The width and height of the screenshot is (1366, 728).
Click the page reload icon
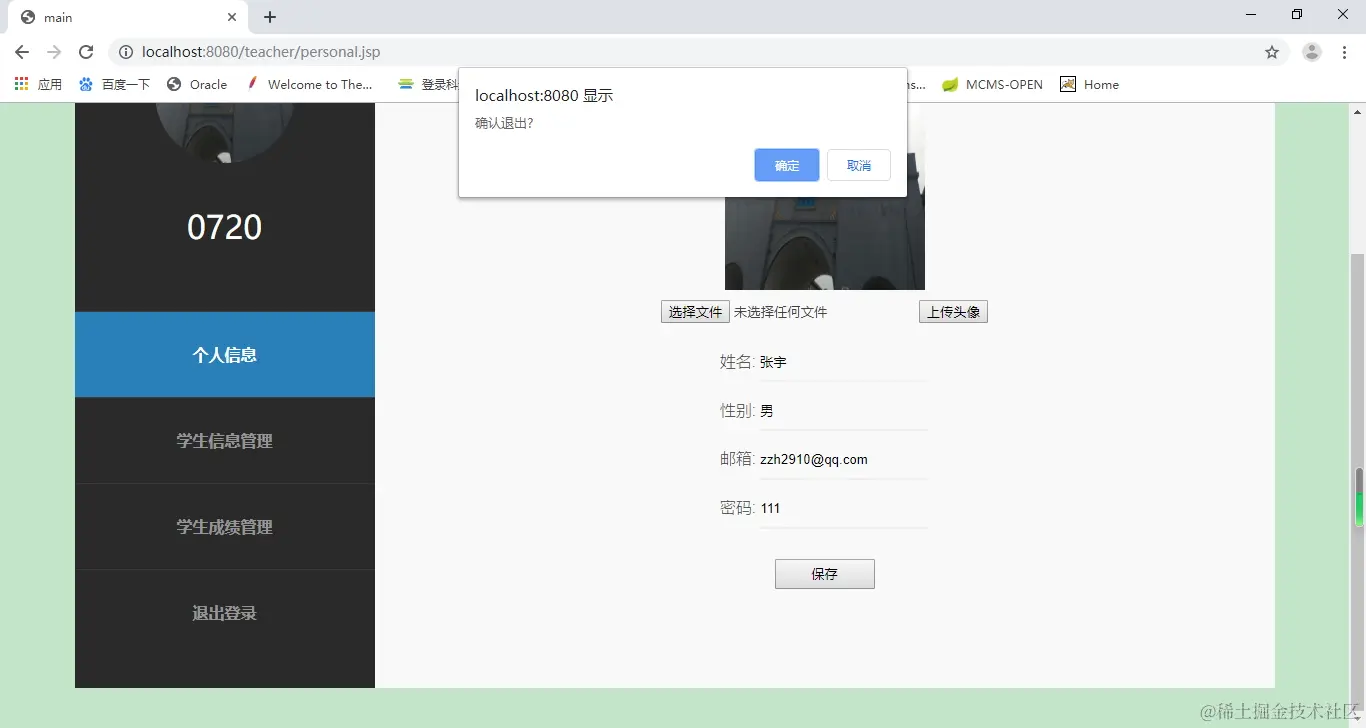point(86,52)
